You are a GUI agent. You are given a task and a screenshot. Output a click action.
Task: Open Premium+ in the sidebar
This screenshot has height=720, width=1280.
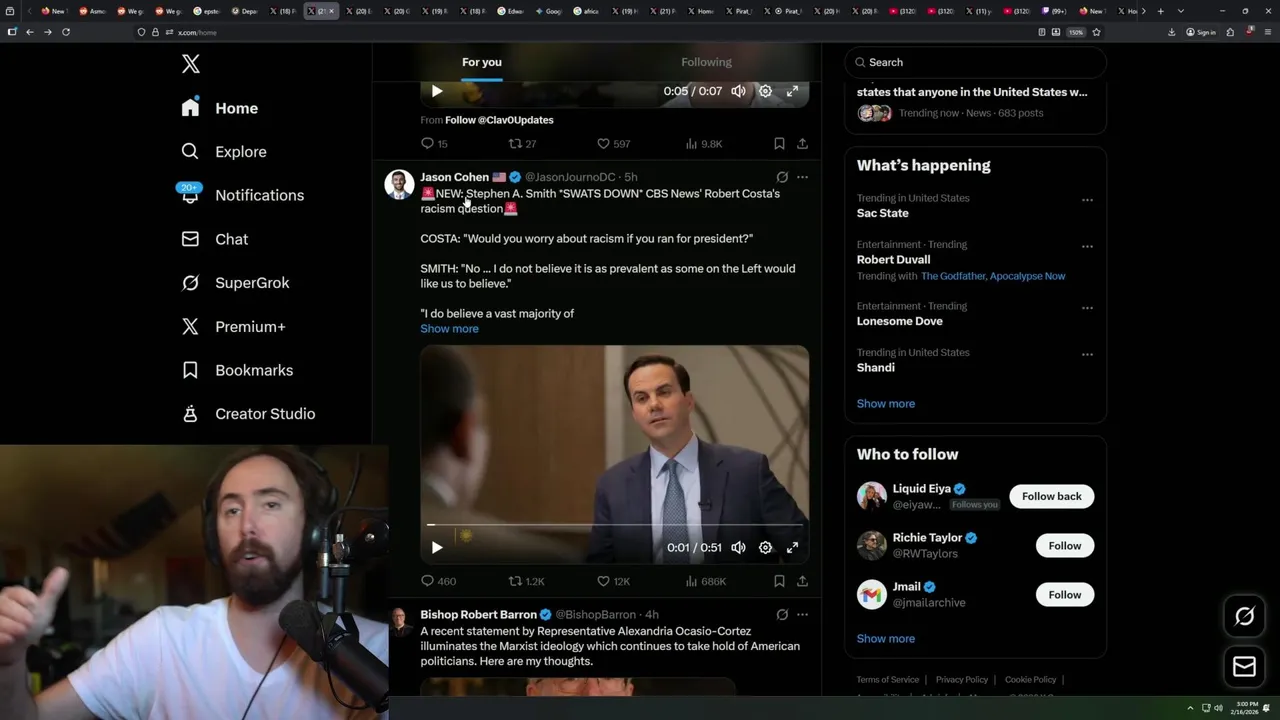point(233,327)
